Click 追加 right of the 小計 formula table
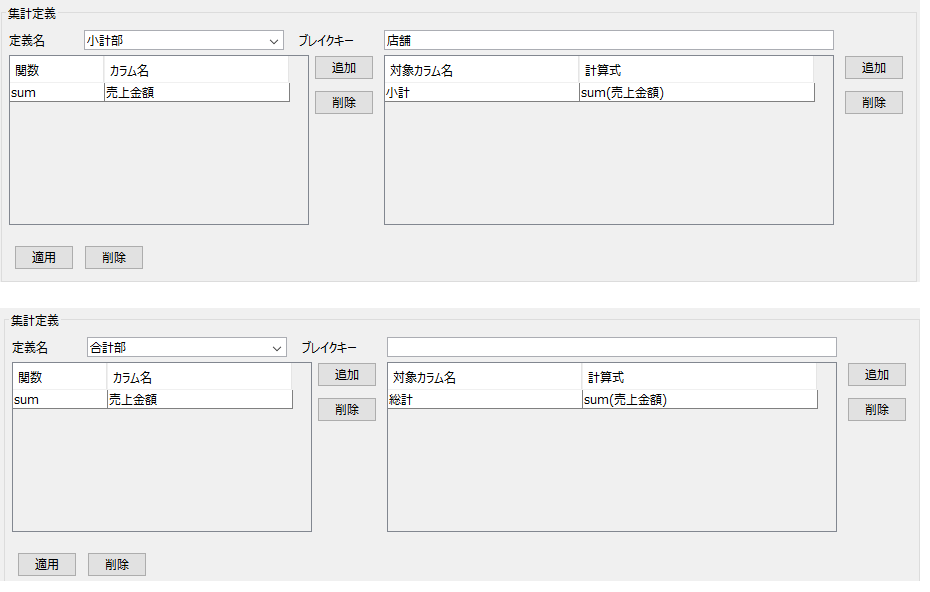This screenshot has width=930, height=592. click(x=874, y=68)
